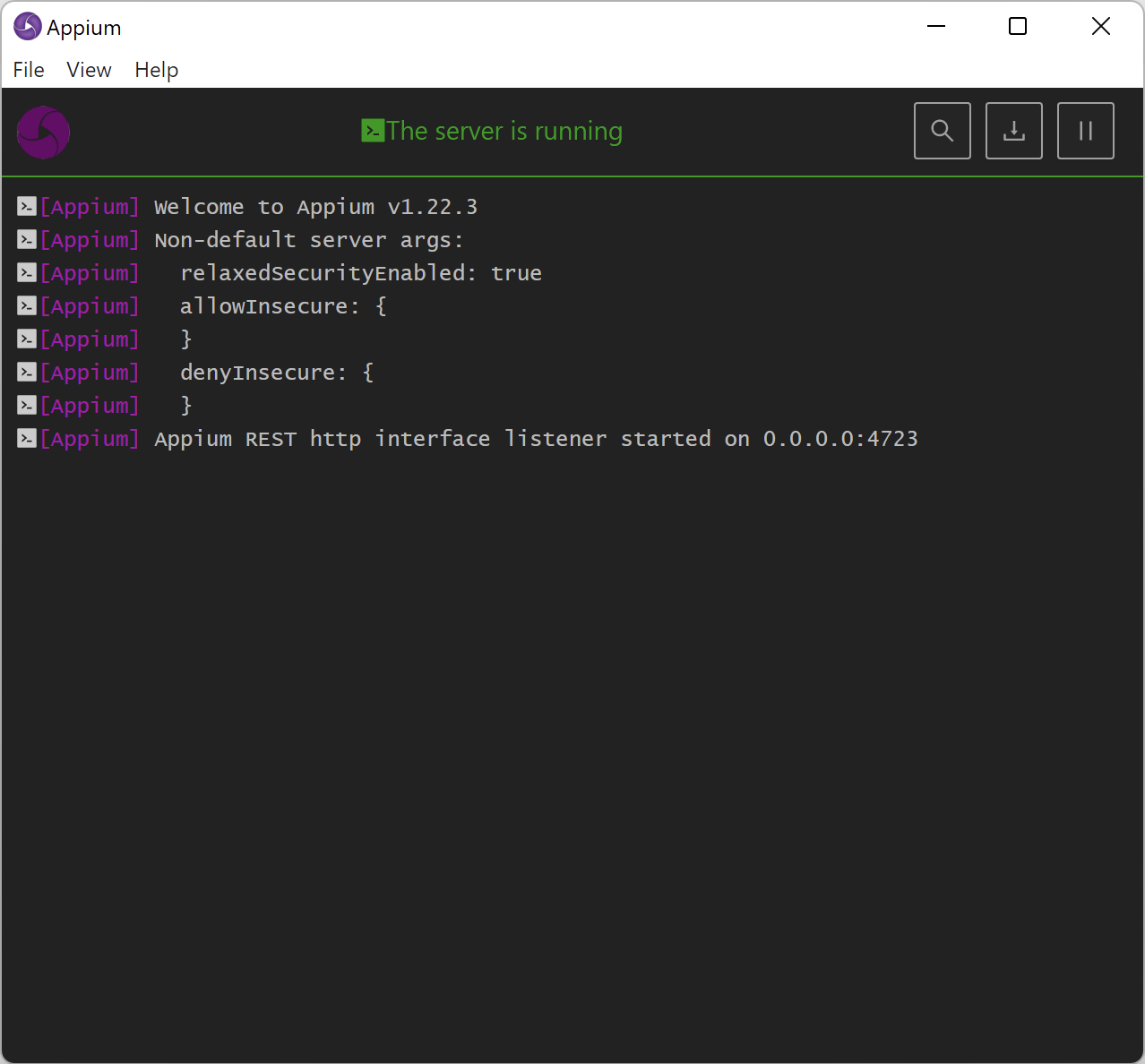
Task: Click the "allowInsecure: {" log entry
Action: click(x=283, y=306)
